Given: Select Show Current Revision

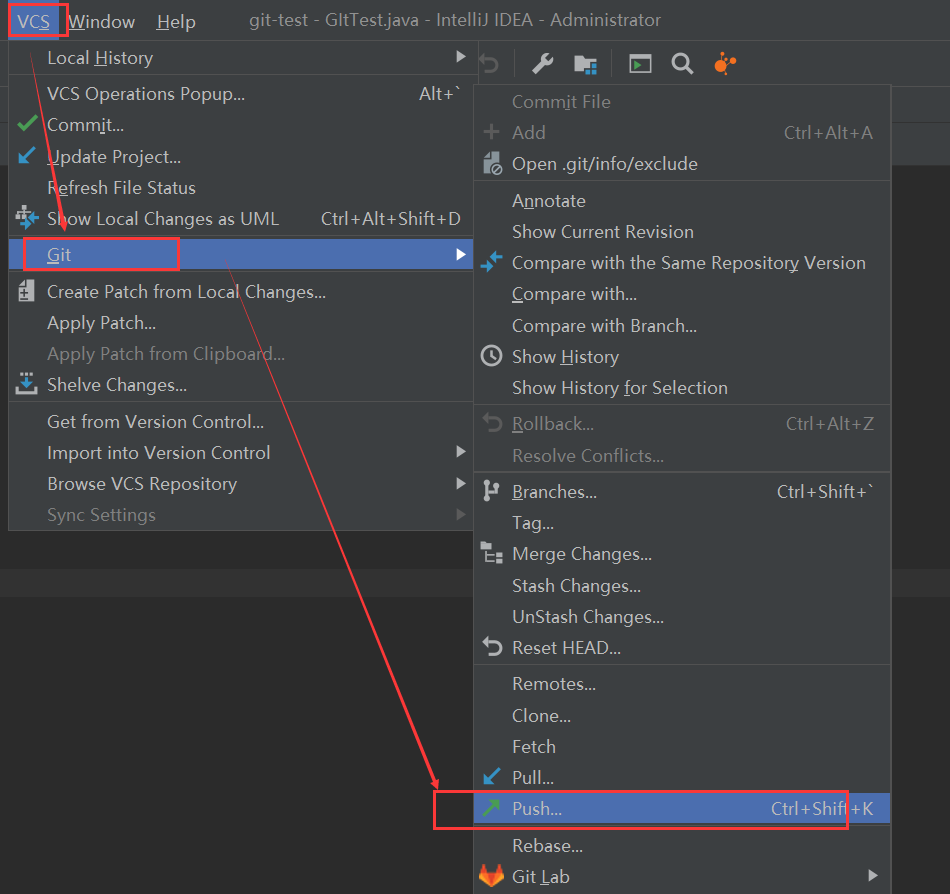Looking at the screenshot, I should (x=682, y=232).
